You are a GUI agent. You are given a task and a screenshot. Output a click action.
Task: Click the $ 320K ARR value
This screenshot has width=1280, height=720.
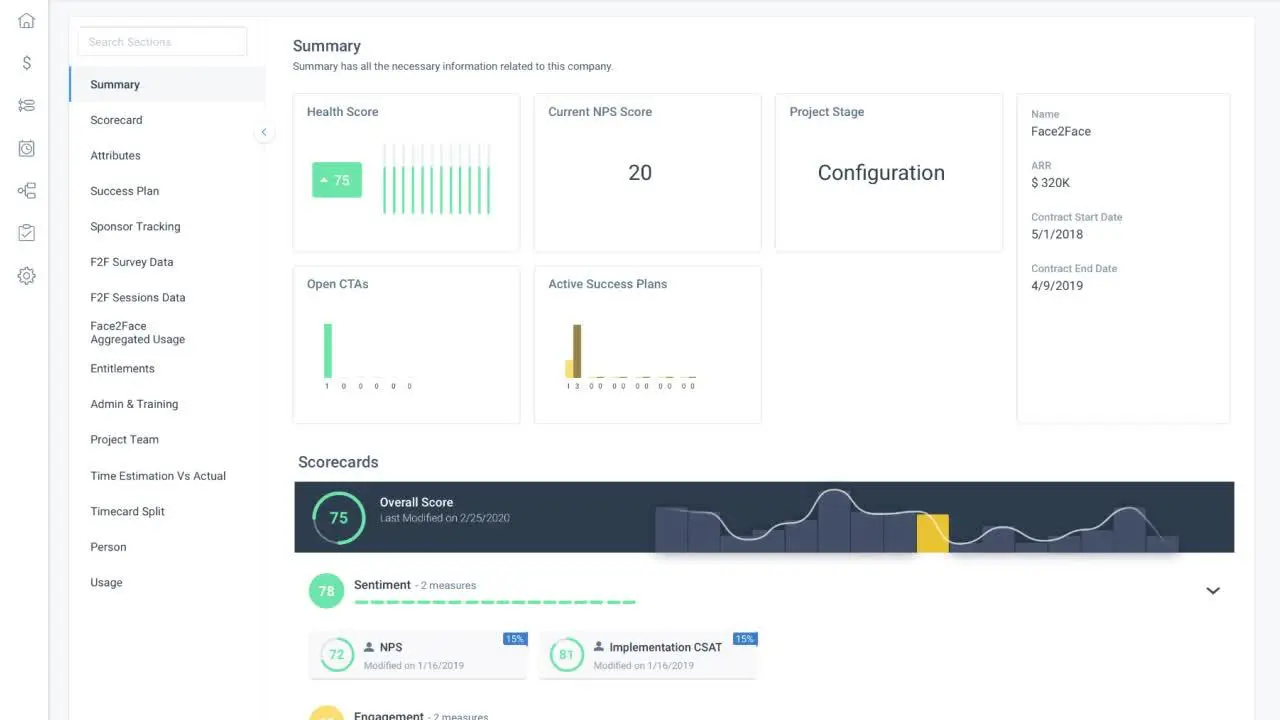(1051, 183)
